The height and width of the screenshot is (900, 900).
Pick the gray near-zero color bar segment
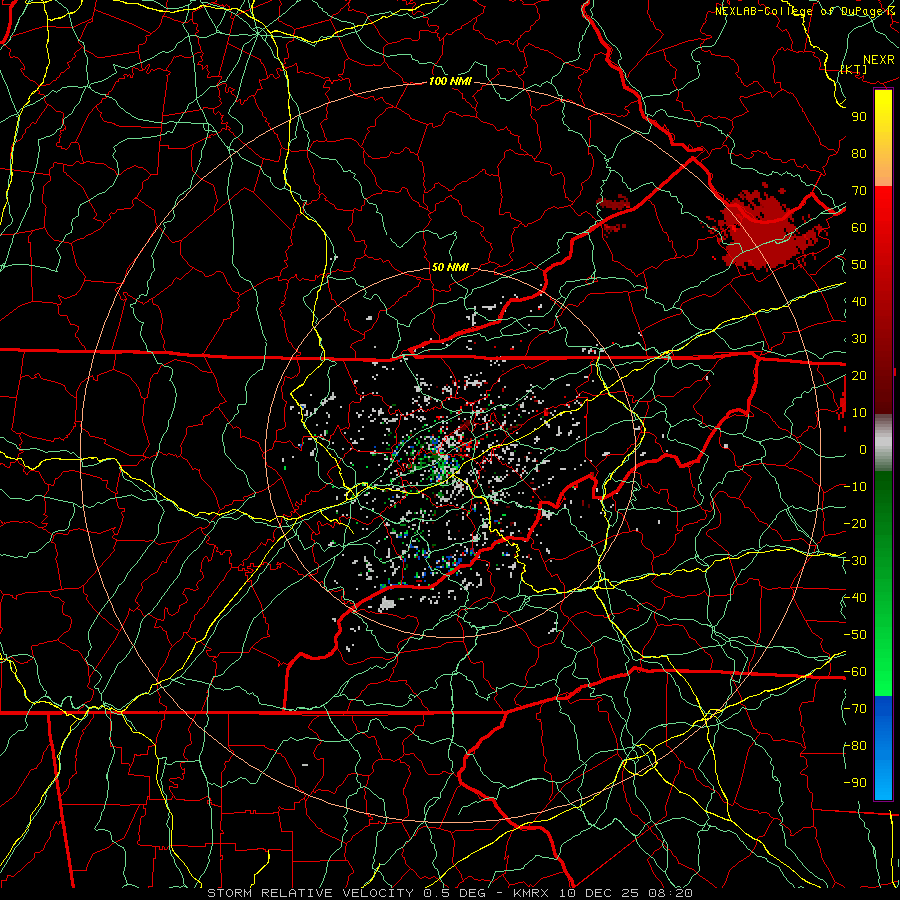[883, 442]
